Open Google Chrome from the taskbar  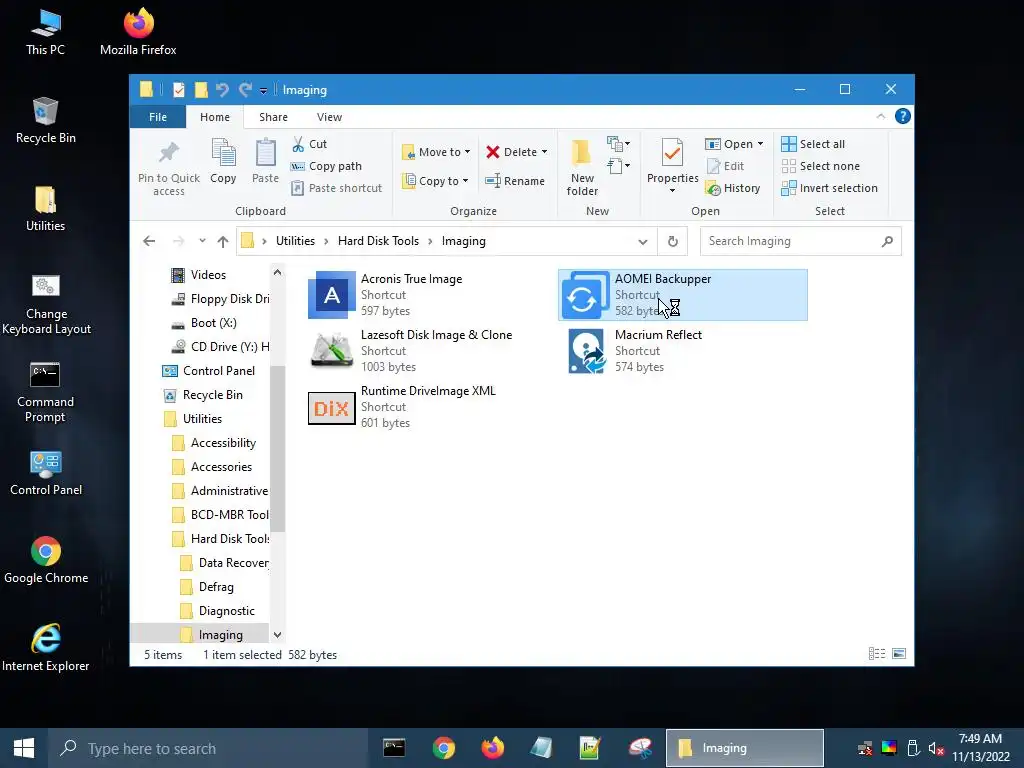coord(443,748)
